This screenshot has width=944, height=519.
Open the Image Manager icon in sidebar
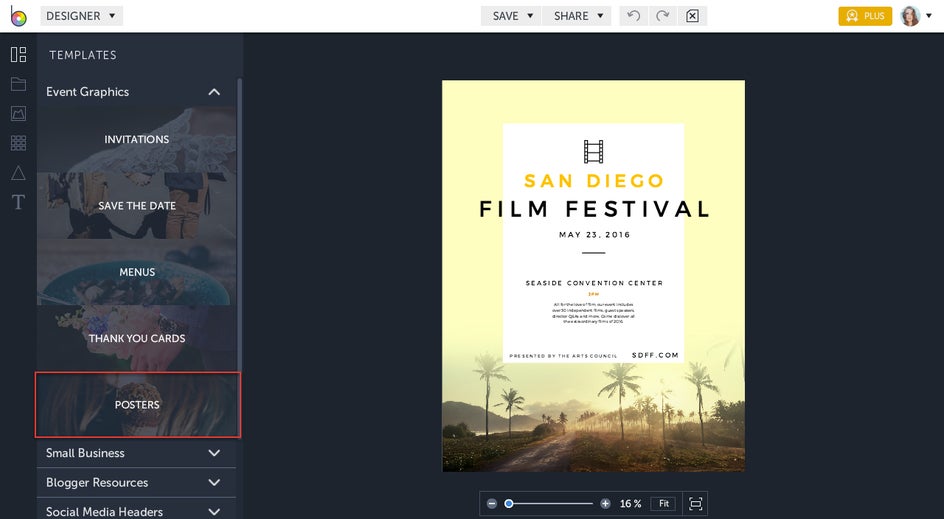point(18,113)
